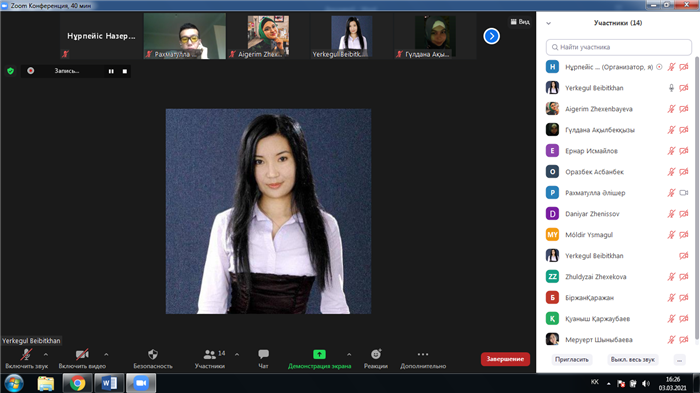Expand audio options arrow next to microphone

click(46, 355)
